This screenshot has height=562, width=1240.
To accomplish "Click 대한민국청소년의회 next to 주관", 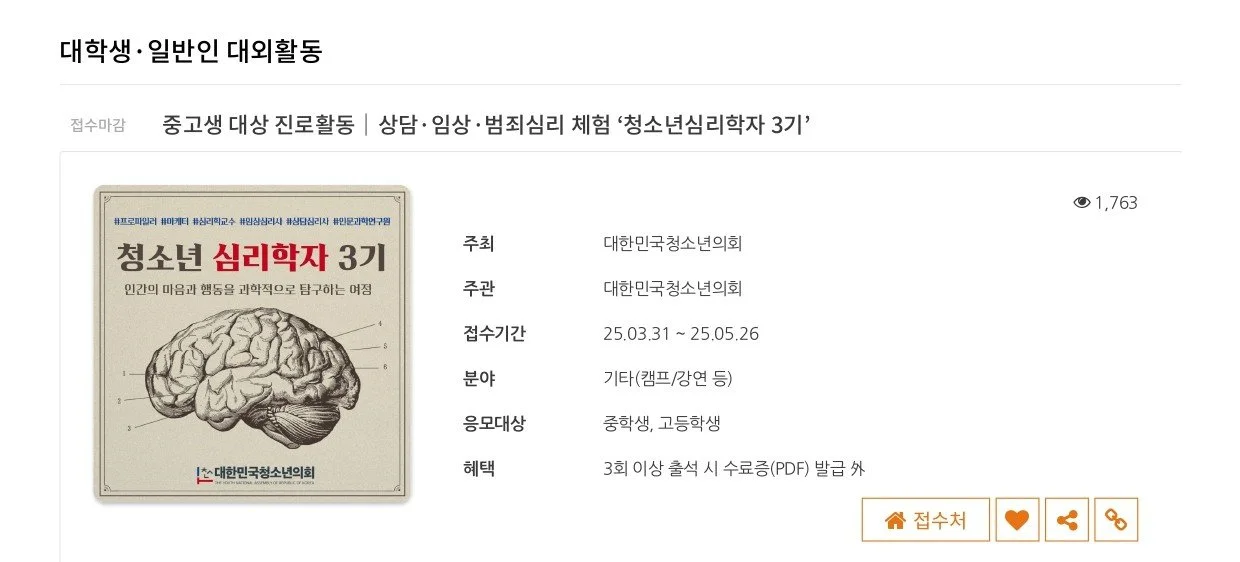I will [673, 288].
